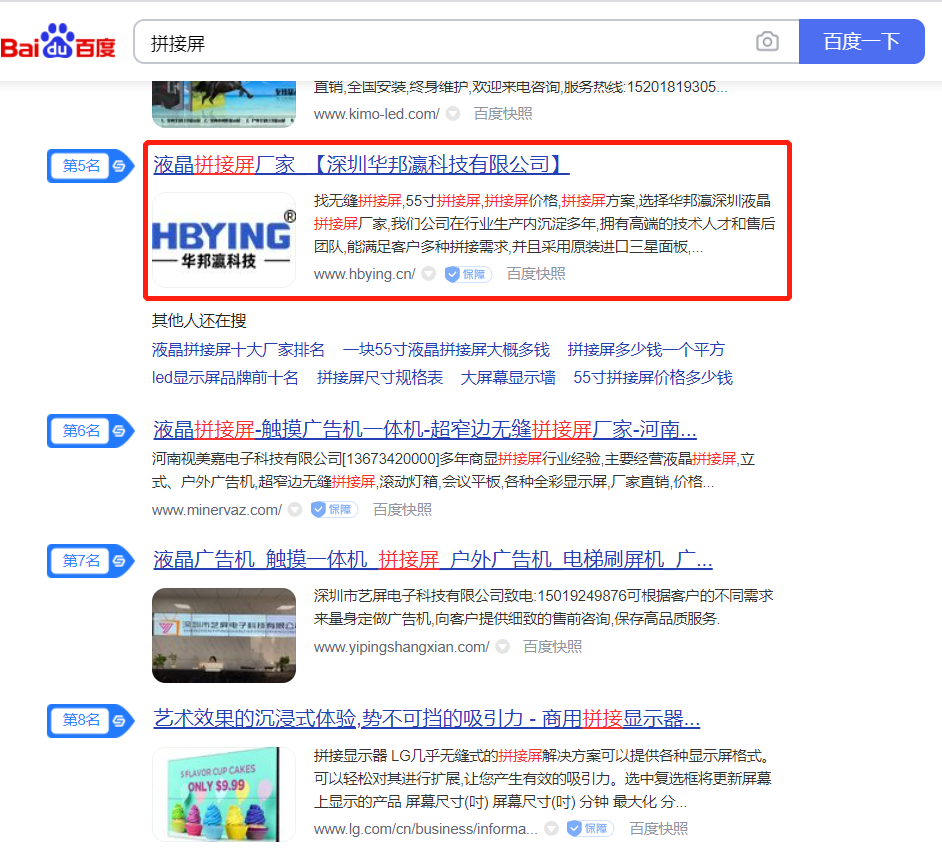The width and height of the screenshot is (942, 856).
Task: Open 百度快照 for lg.com result
Action: pyautogui.click(x=658, y=829)
